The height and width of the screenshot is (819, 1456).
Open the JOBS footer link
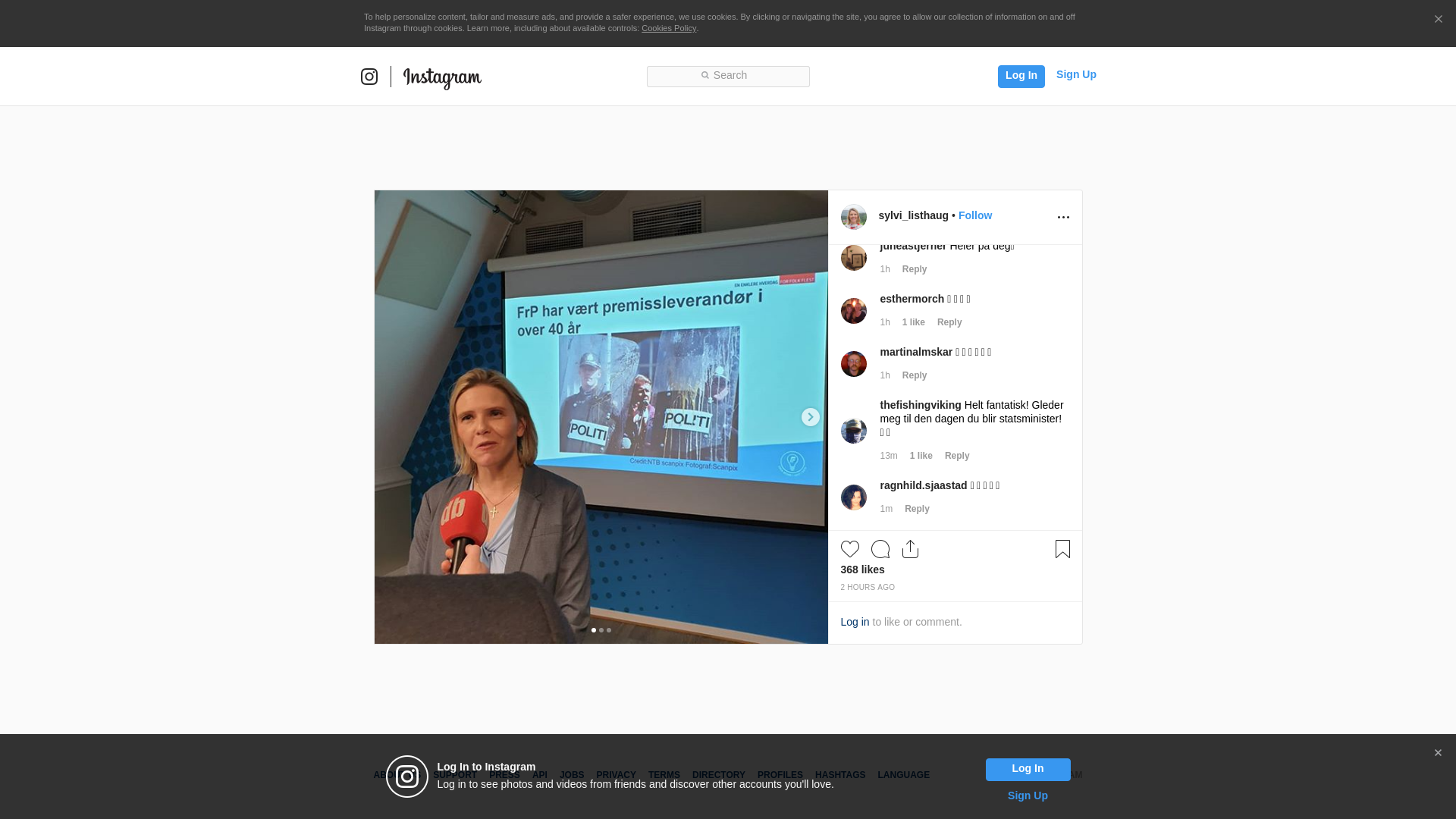coord(572,775)
